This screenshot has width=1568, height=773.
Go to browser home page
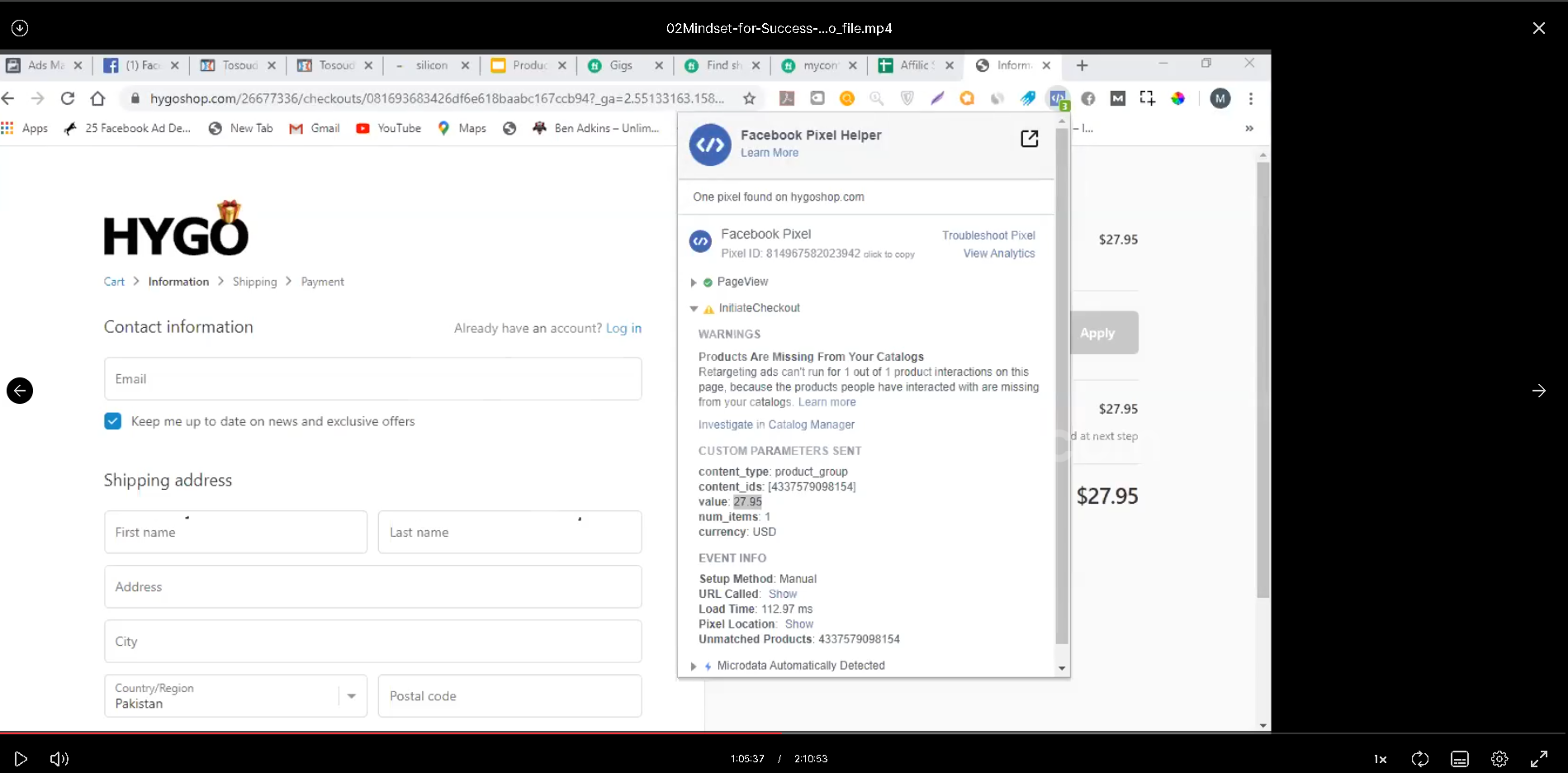coord(97,98)
